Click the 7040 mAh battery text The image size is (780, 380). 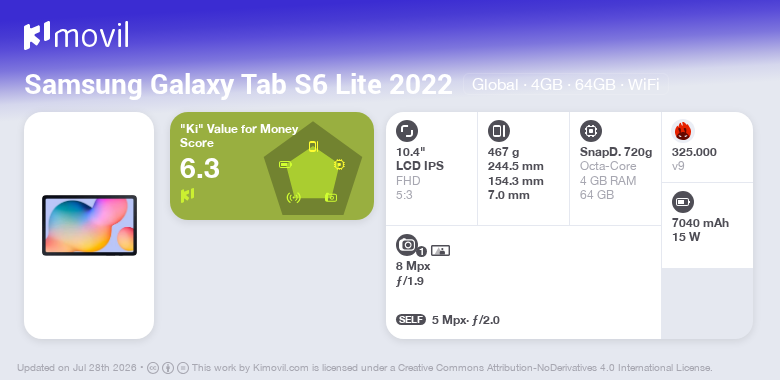[700, 223]
